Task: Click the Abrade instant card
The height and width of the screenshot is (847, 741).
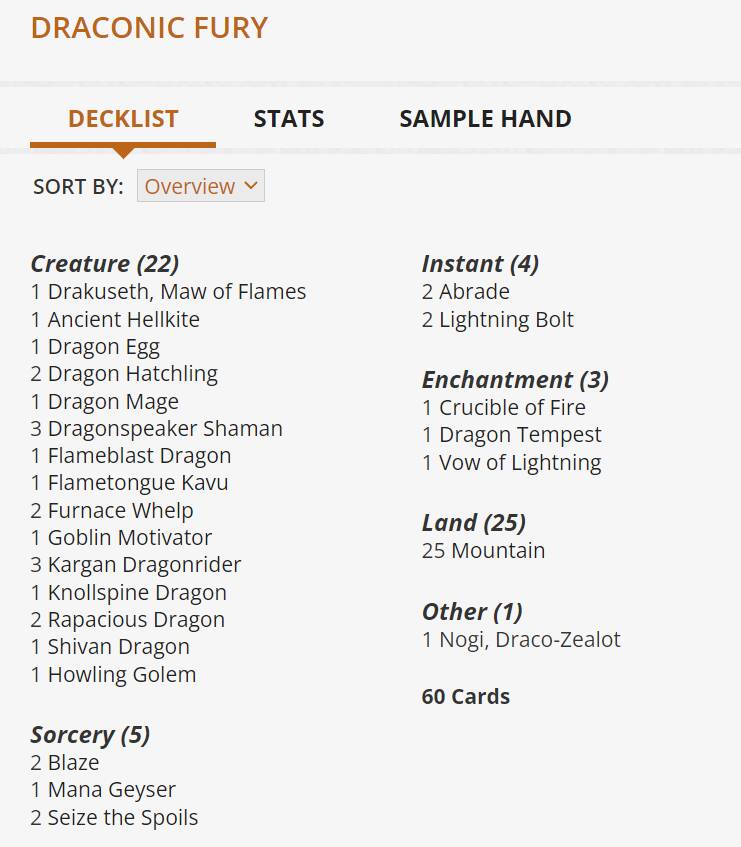Action: tap(474, 292)
